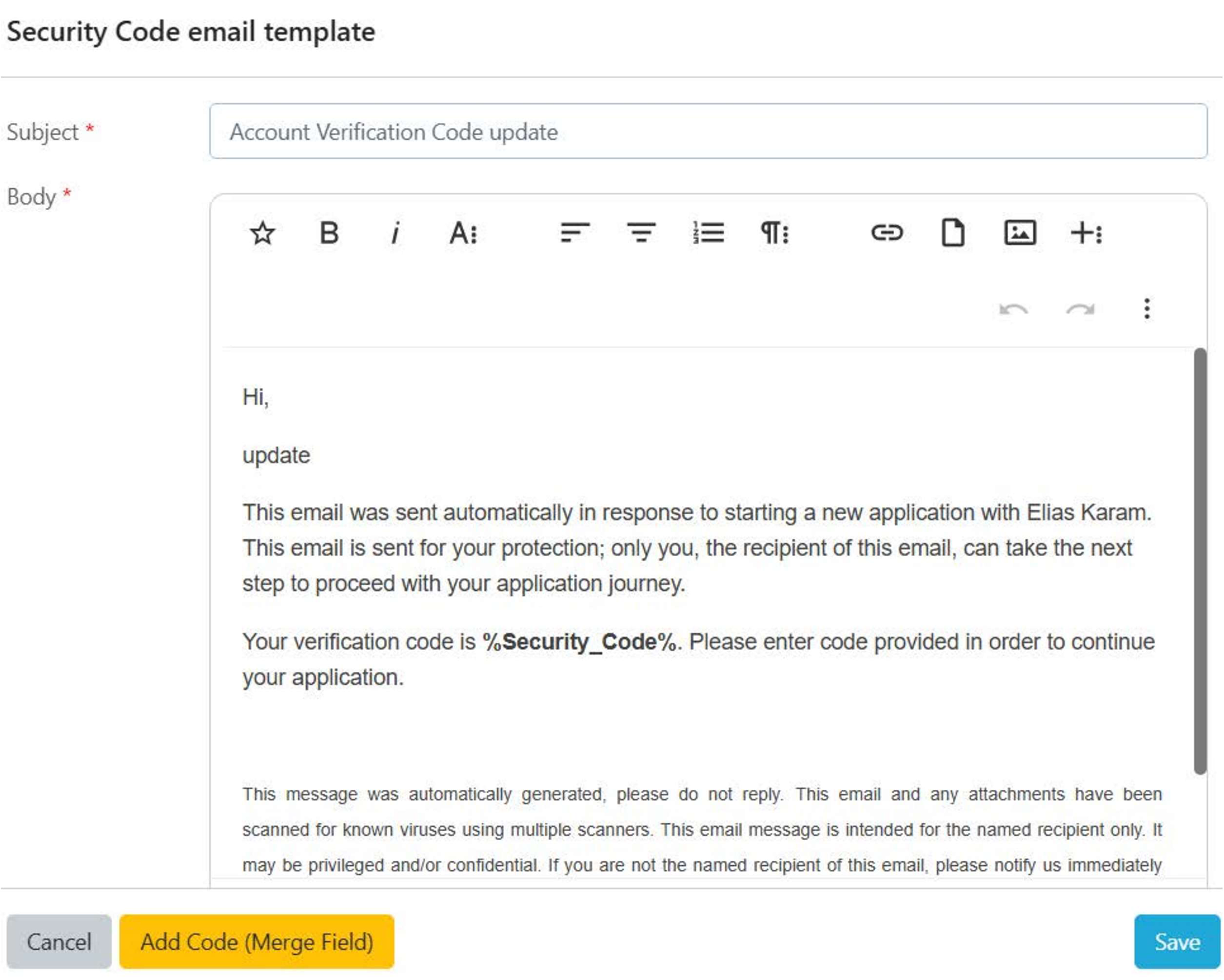Click the align center icon
This screenshot has width=1224, height=980.
(641, 233)
